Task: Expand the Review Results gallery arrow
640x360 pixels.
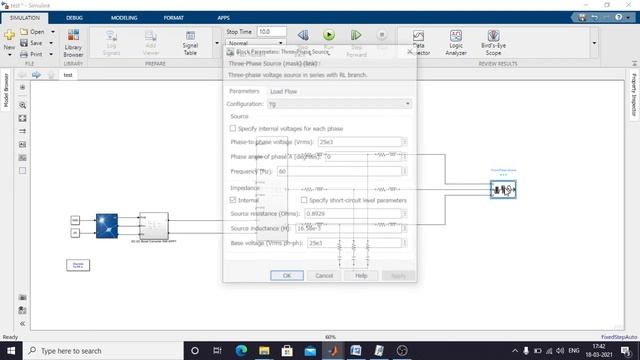Action: tap(594, 43)
